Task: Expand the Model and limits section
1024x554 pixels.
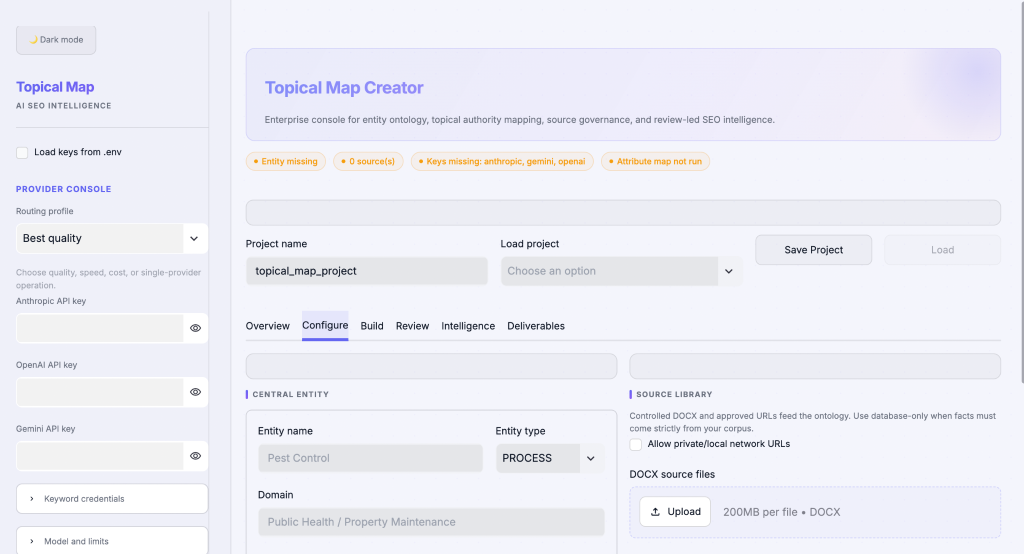Action: [112, 541]
